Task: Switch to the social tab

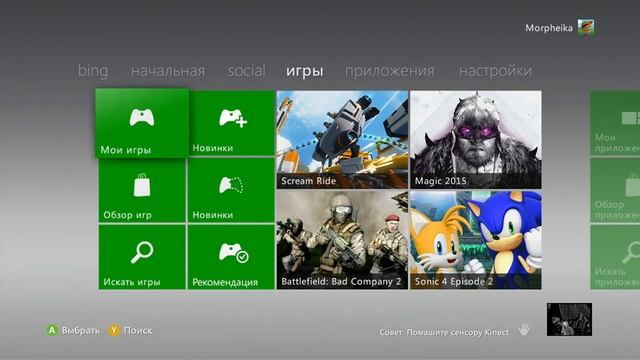Action: pyautogui.click(x=247, y=71)
